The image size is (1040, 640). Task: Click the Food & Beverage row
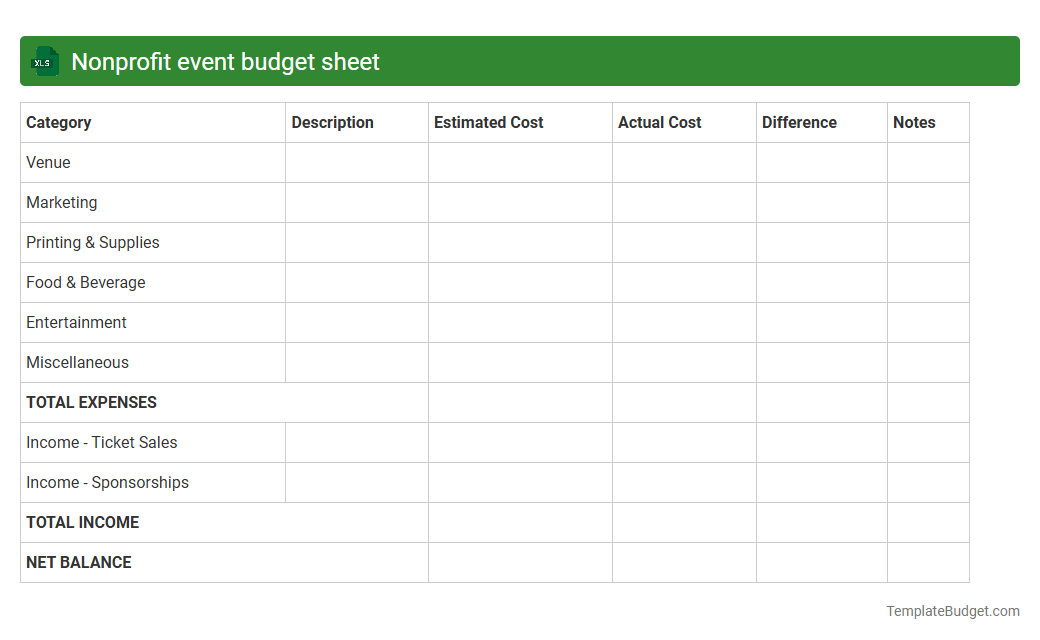(85, 282)
